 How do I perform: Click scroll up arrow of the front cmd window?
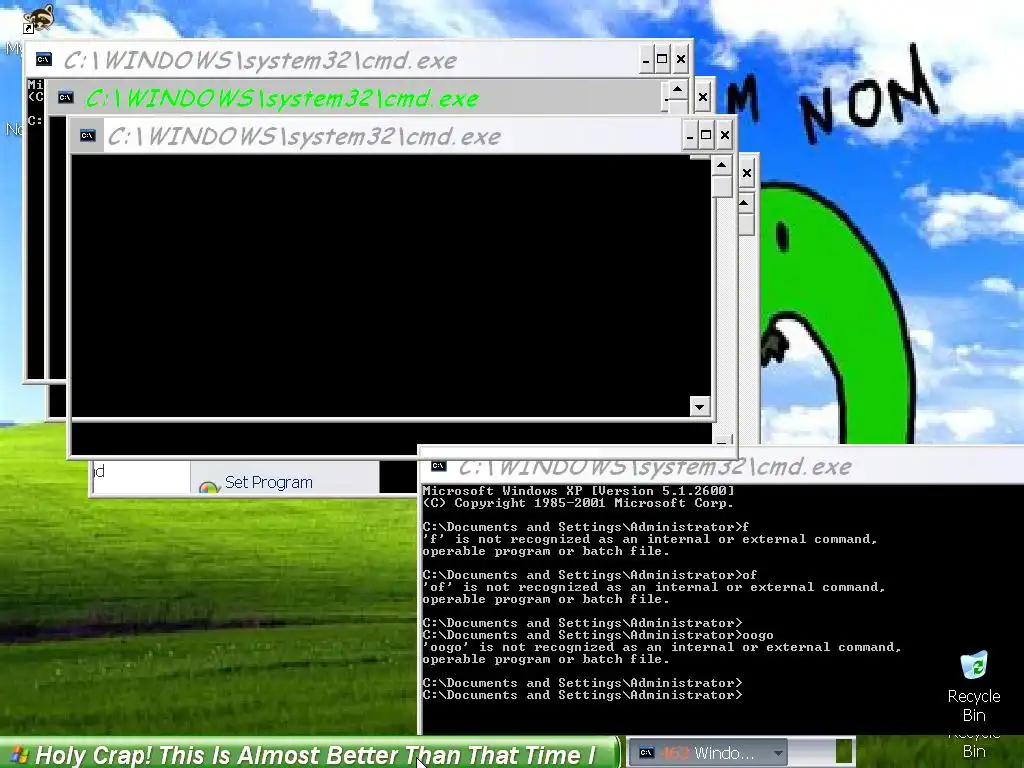721,165
